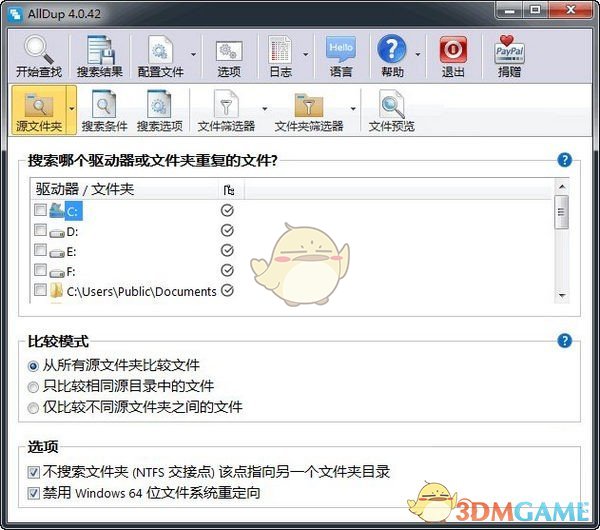Select the D: drive label

click(x=72, y=232)
